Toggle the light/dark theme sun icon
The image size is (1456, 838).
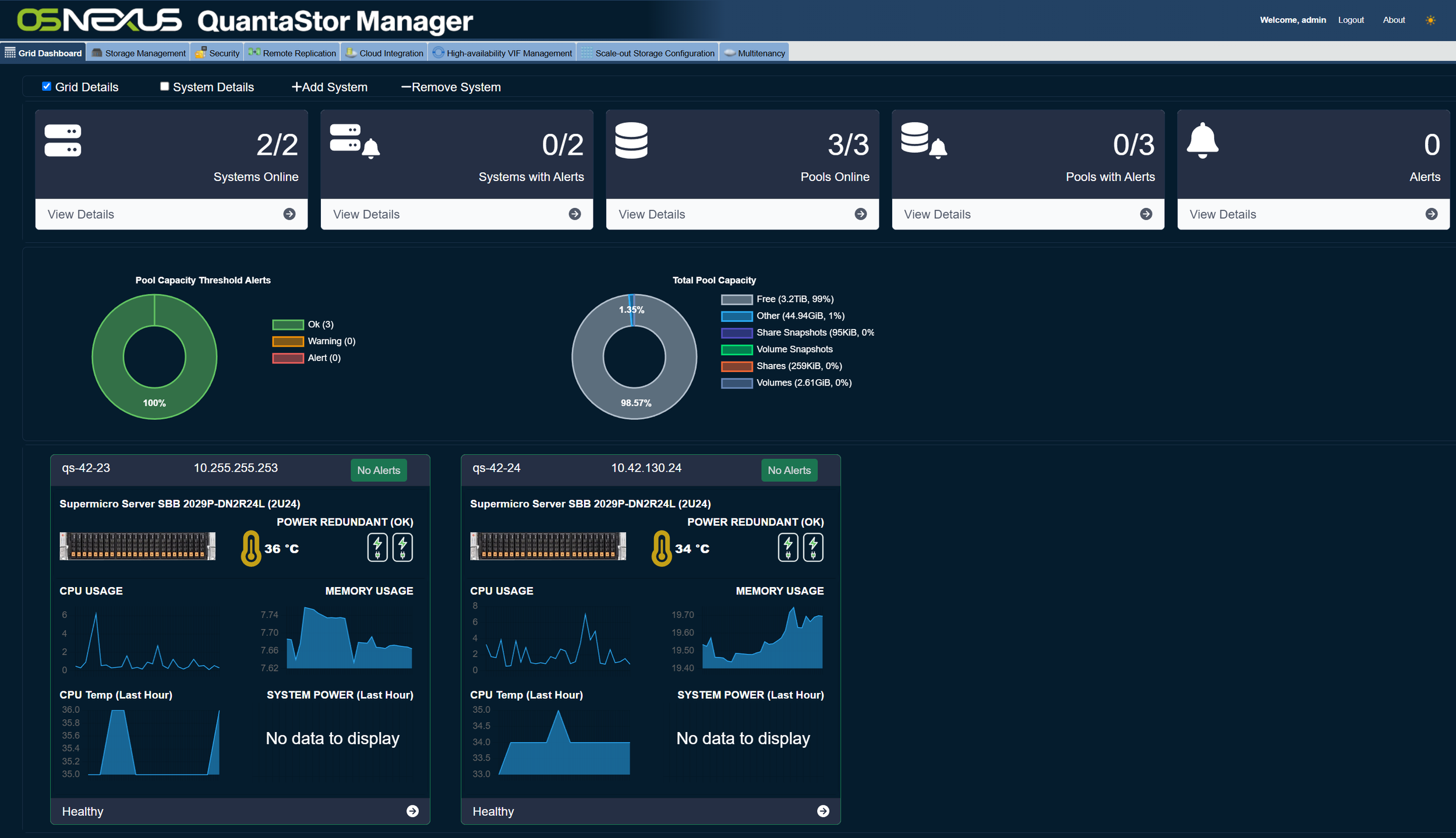coord(1430,19)
